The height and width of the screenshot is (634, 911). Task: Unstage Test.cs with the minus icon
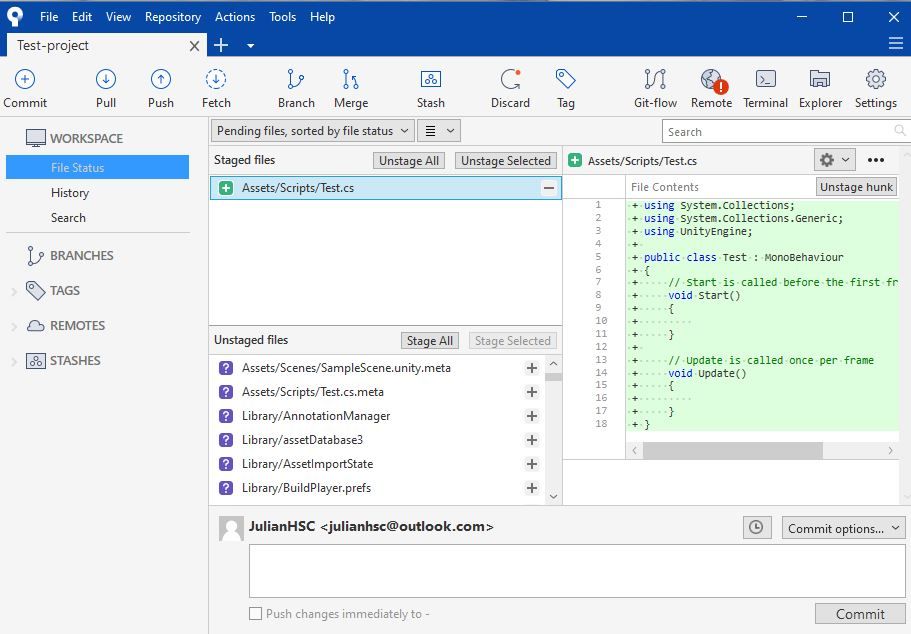click(548, 188)
